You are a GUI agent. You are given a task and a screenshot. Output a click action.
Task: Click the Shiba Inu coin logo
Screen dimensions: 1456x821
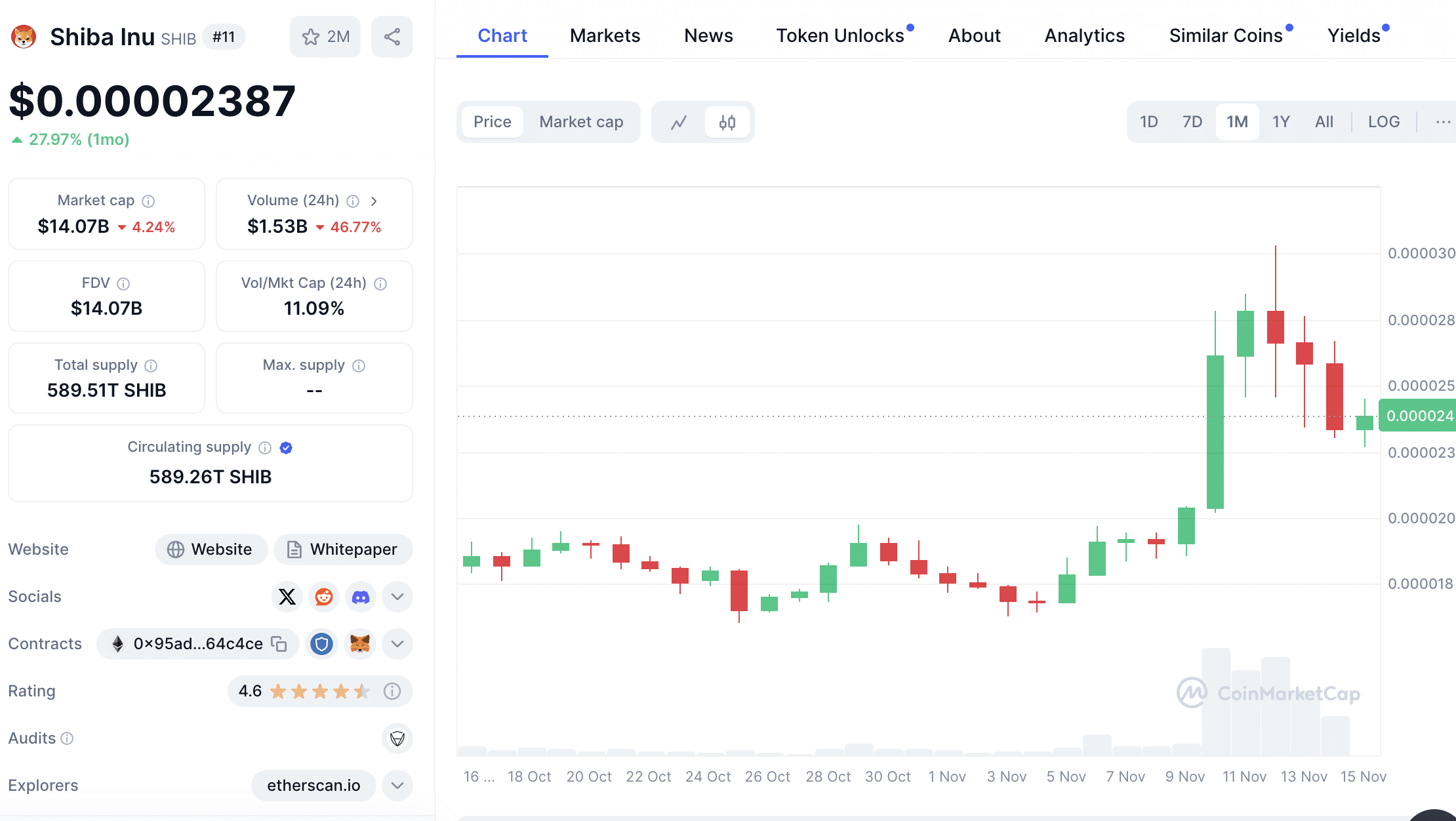24,37
